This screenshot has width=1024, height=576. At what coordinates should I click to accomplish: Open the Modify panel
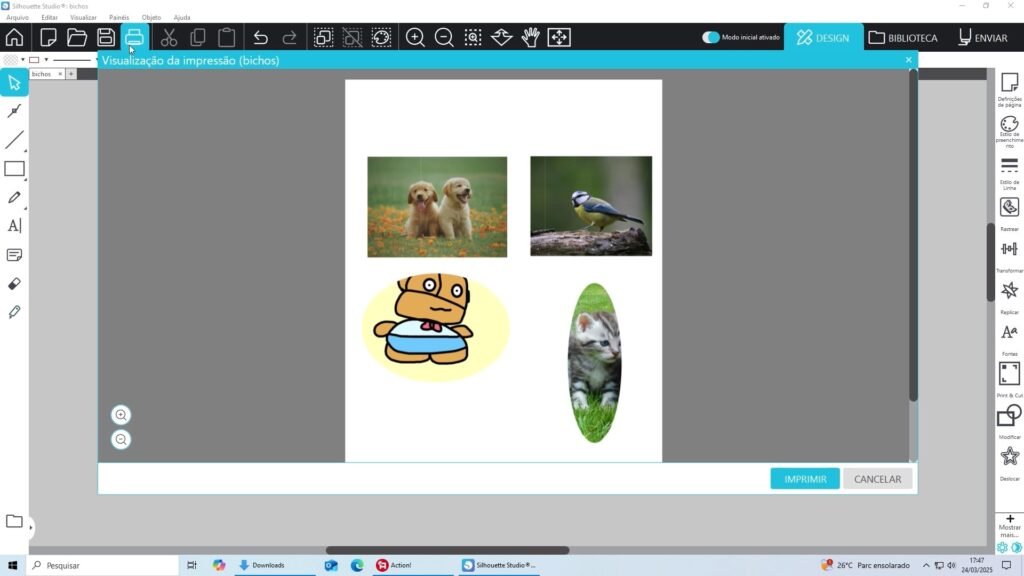pyautogui.click(x=1010, y=423)
